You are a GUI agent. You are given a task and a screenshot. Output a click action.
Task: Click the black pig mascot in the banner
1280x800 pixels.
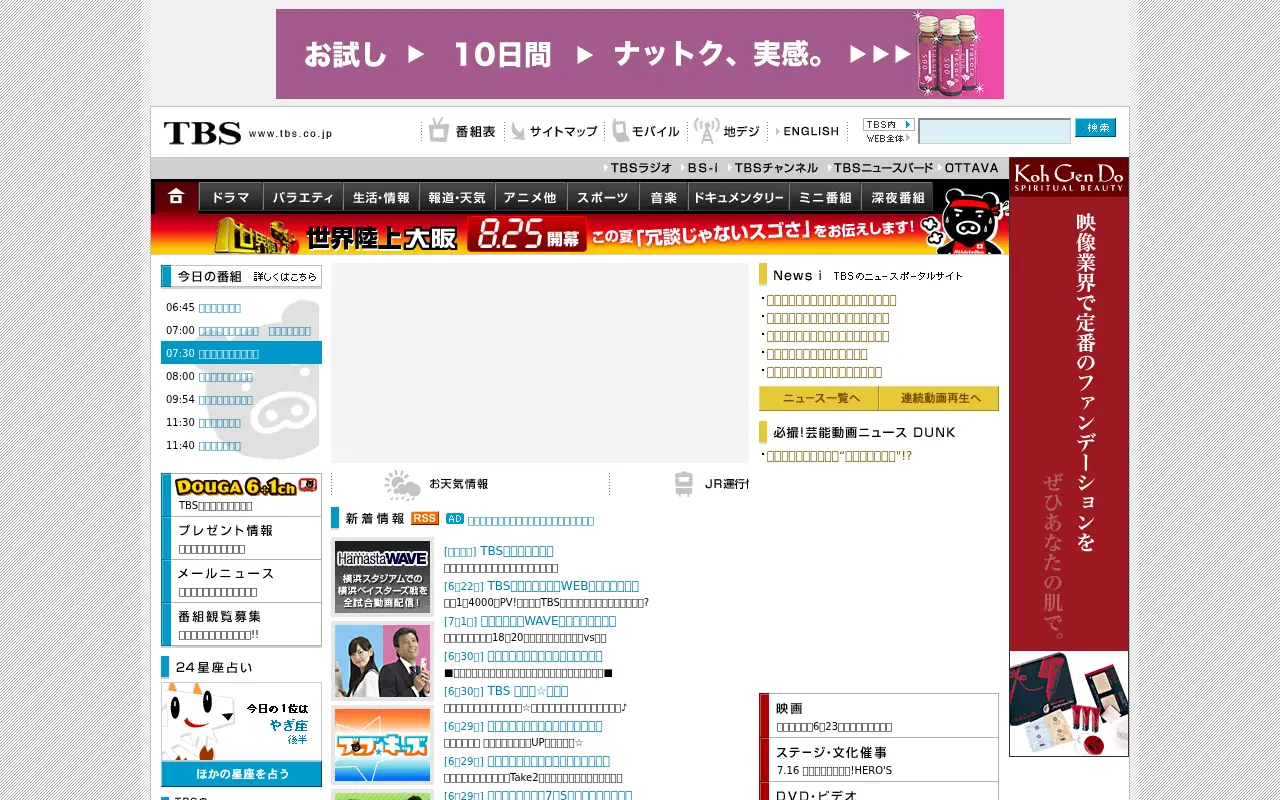965,222
